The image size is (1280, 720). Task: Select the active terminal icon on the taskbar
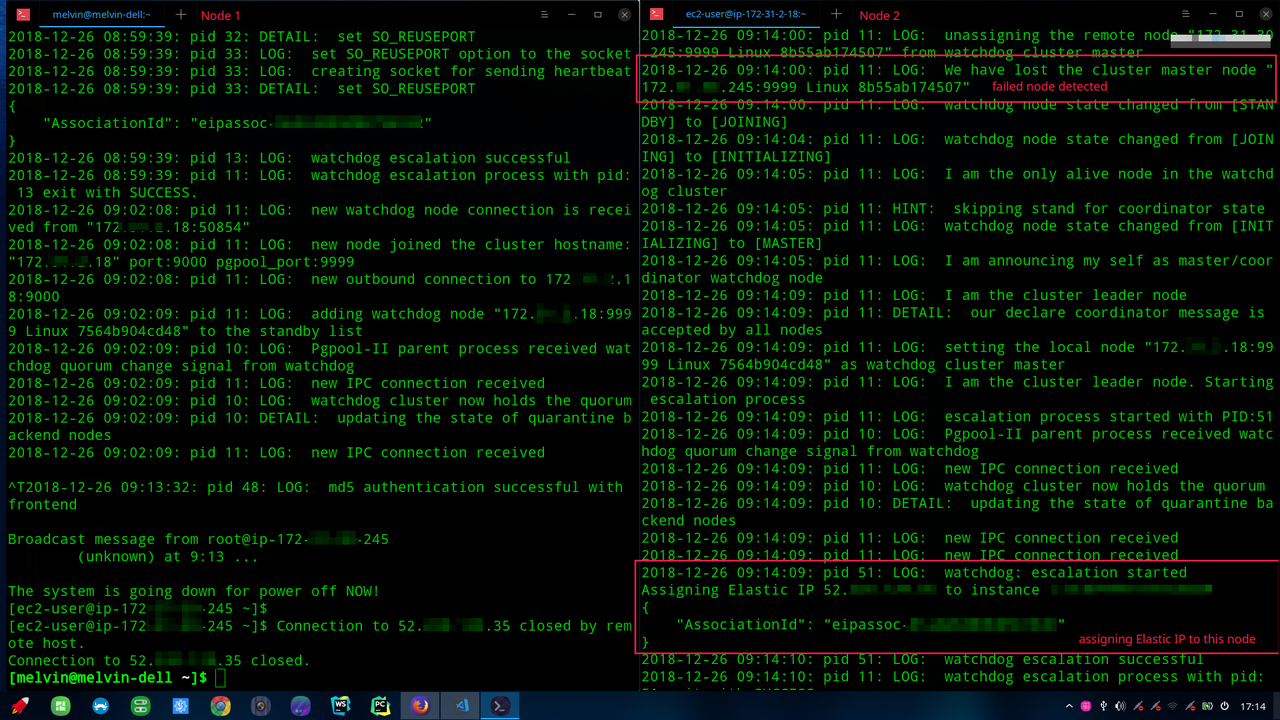coord(501,706)
